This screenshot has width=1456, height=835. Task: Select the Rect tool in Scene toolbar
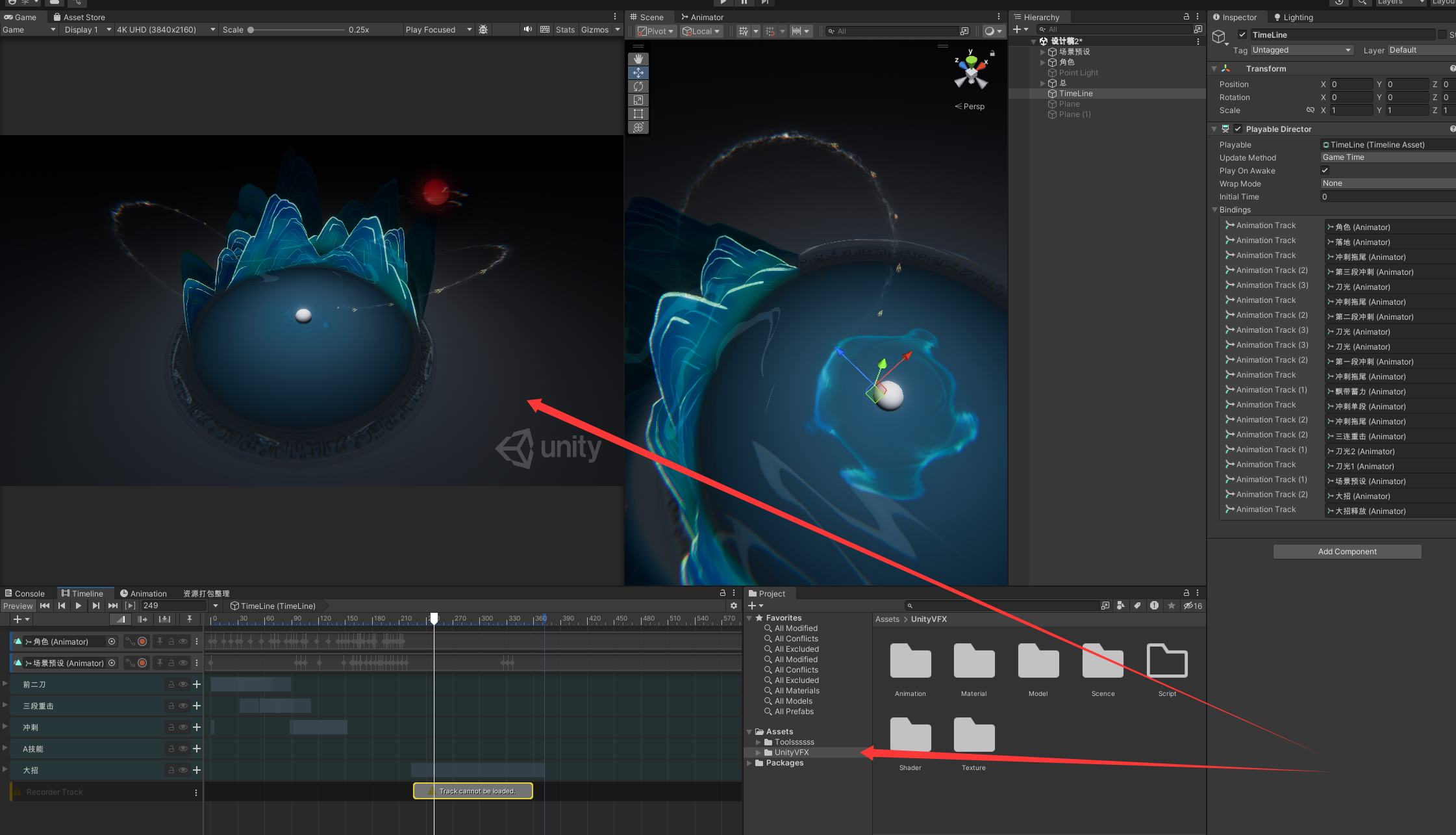point(638,114)
